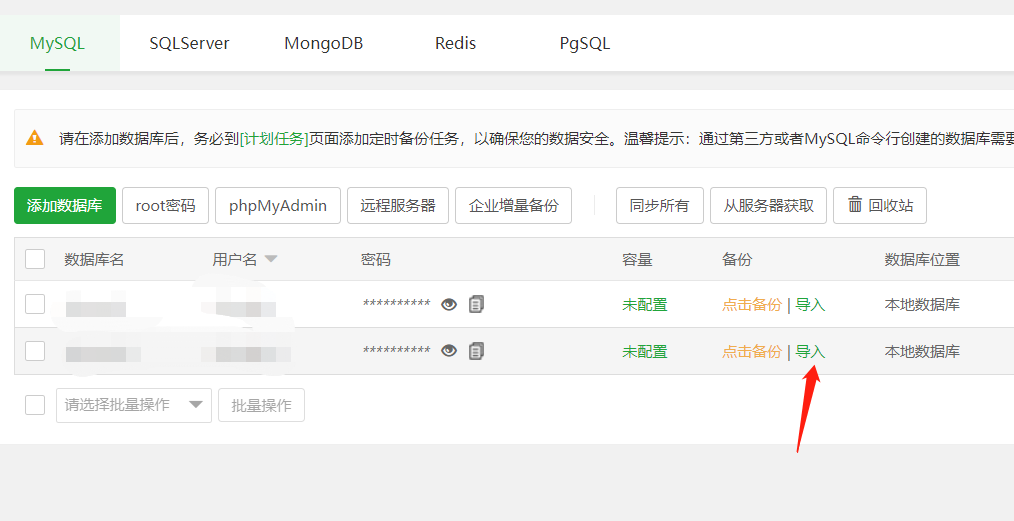Switch to the SQLServer tab
The width and height of the screenshot is (1014, 521).
coord(189,44)
